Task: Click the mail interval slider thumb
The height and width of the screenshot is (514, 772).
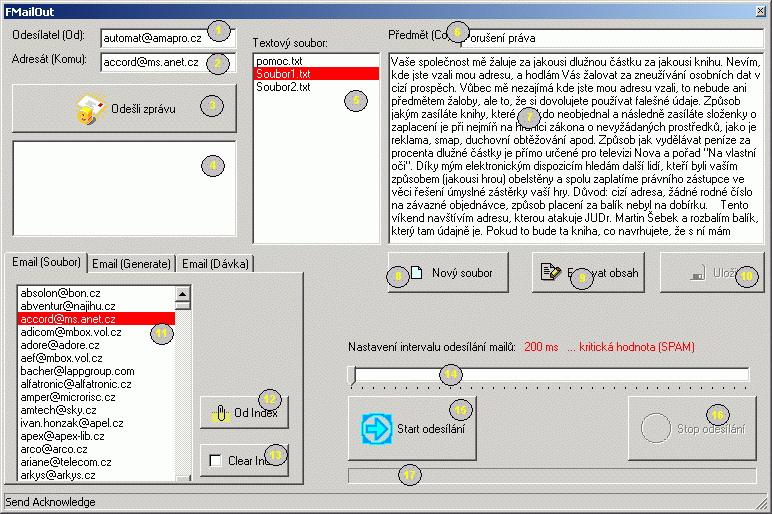Action: [352, 375]
